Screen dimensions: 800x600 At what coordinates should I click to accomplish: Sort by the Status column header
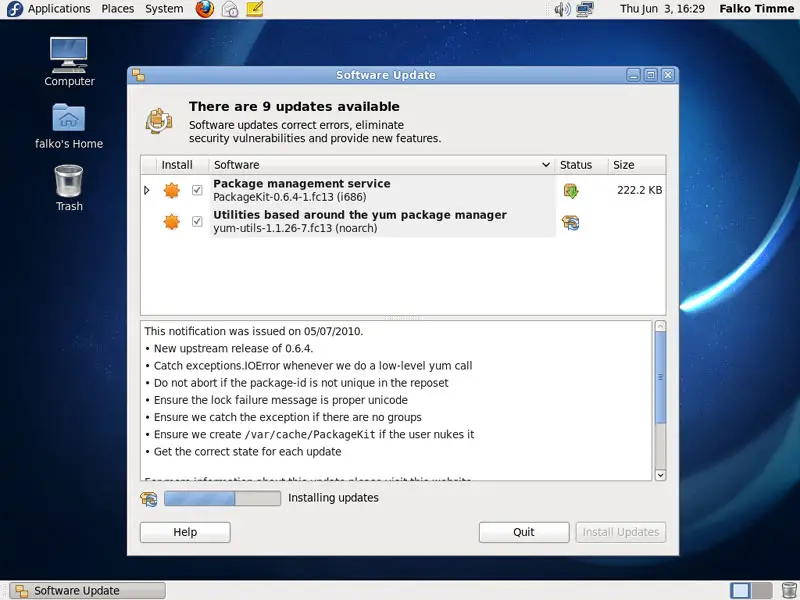(581, 165)
